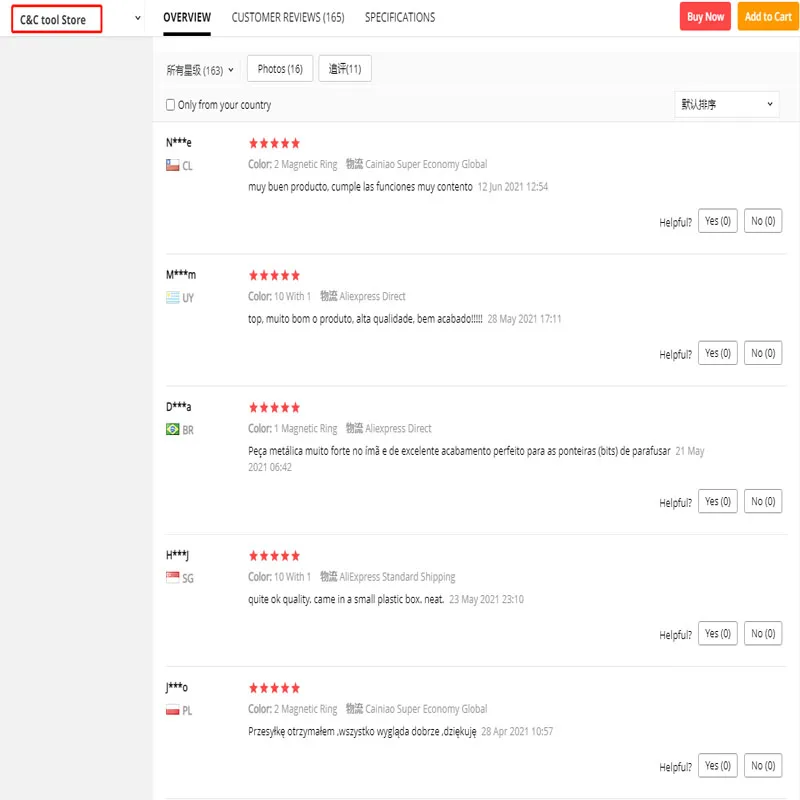Image resolution: width=800 pixels, height=800 pixels.
Task: Open the 默认排序 sort order dropdown
Action: pyautogui.click(x=727, y=104)
